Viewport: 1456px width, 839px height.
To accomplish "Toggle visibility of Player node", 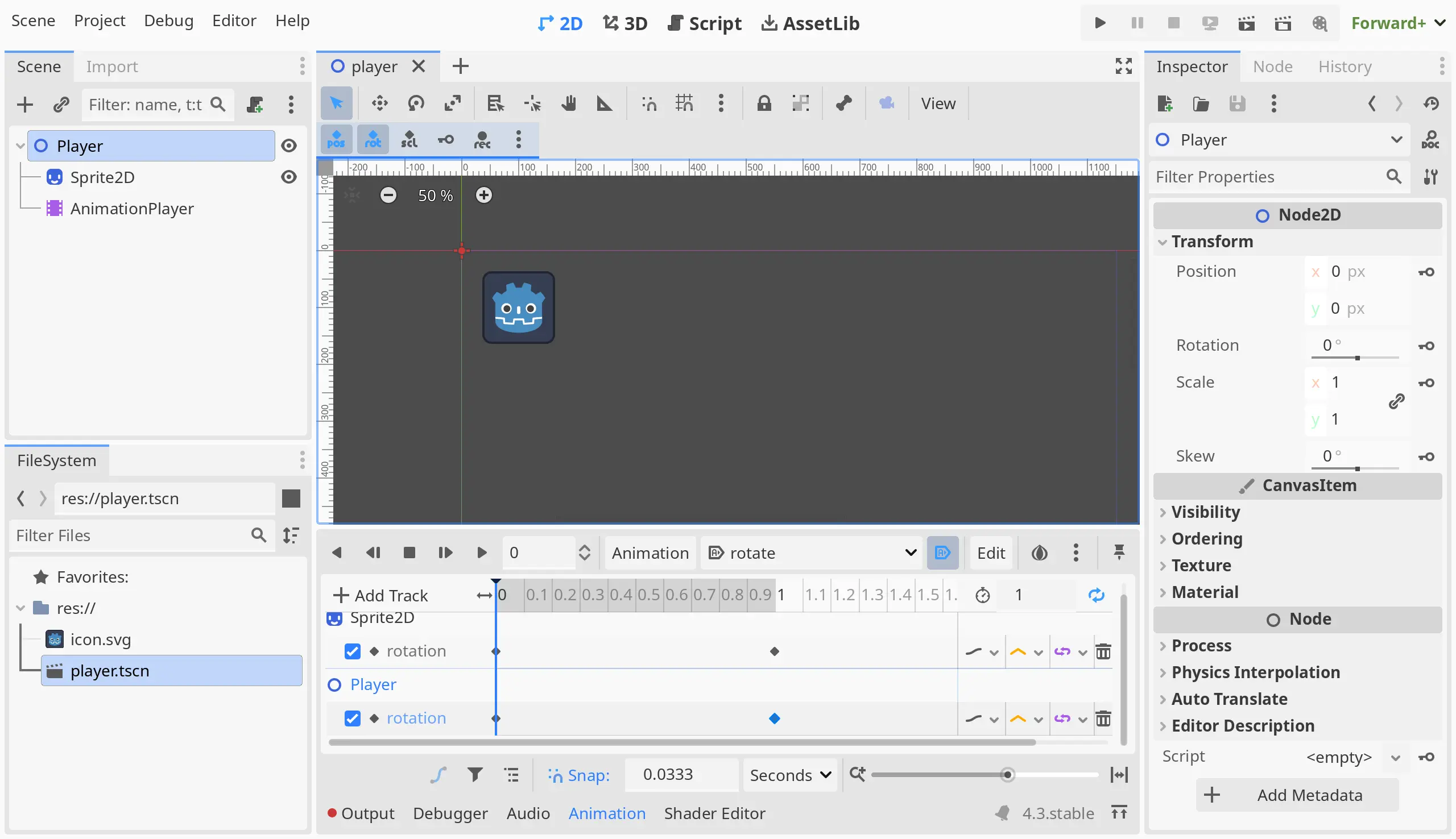I will tap(289, 146).
